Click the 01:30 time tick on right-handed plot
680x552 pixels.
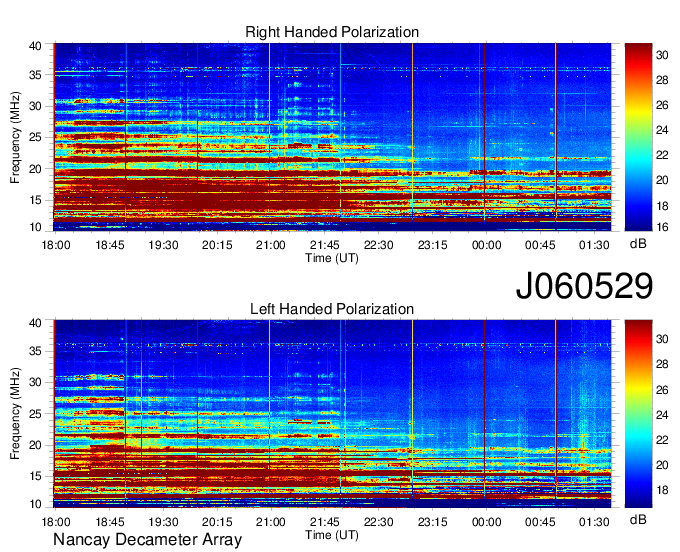coord(594,245)
